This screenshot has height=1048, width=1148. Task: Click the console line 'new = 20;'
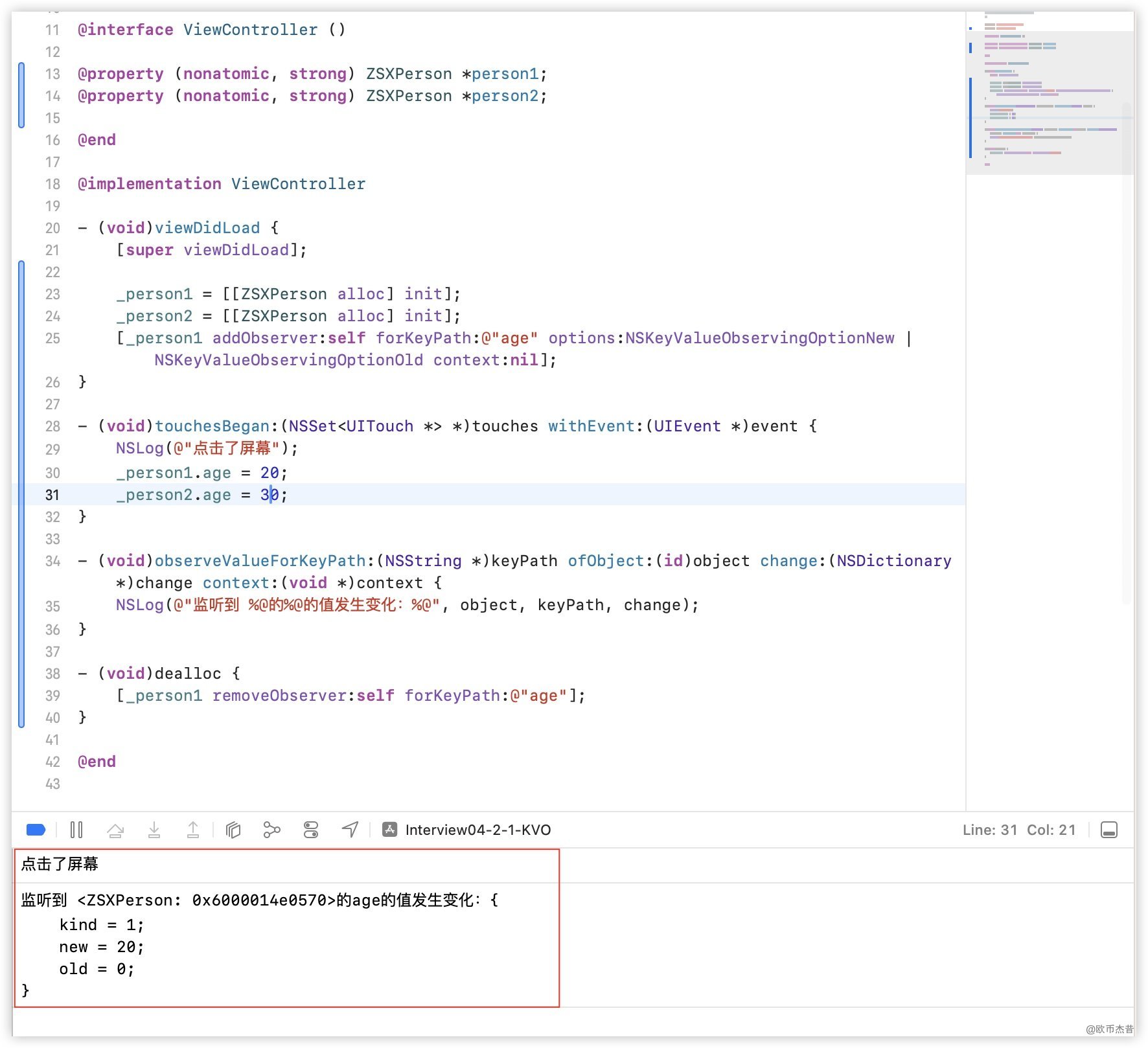(x=102, y=947)
